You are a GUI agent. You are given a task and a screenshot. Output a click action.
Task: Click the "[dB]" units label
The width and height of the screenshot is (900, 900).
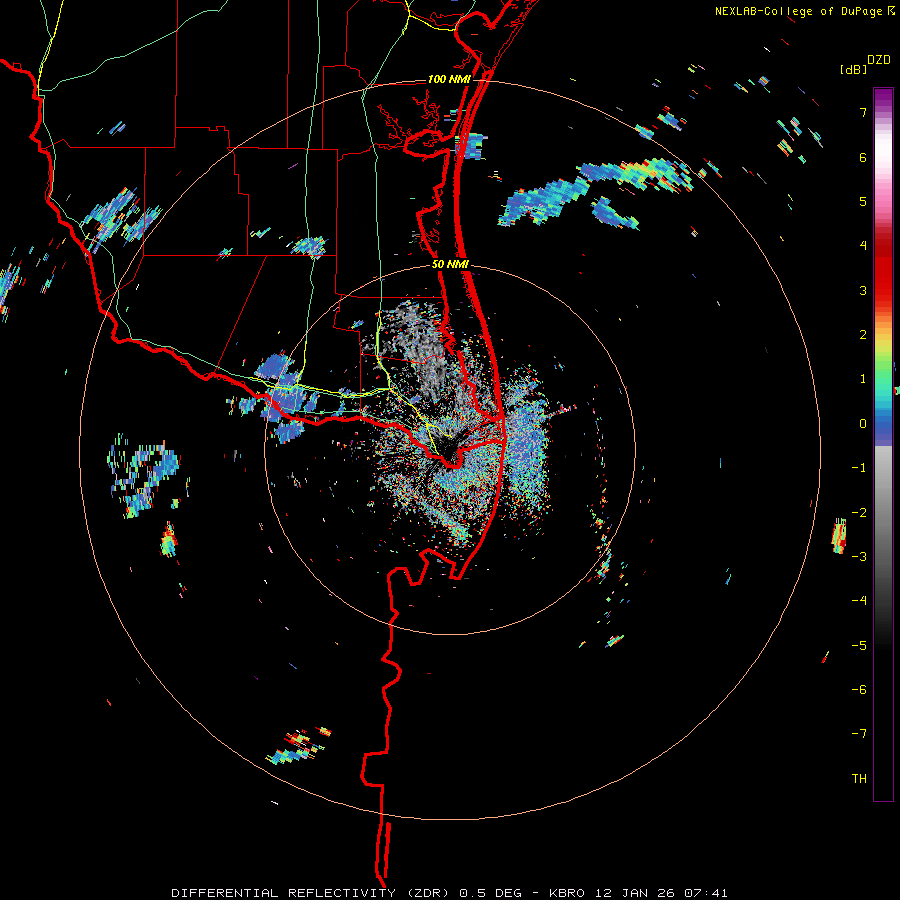[x=853, y=69]
